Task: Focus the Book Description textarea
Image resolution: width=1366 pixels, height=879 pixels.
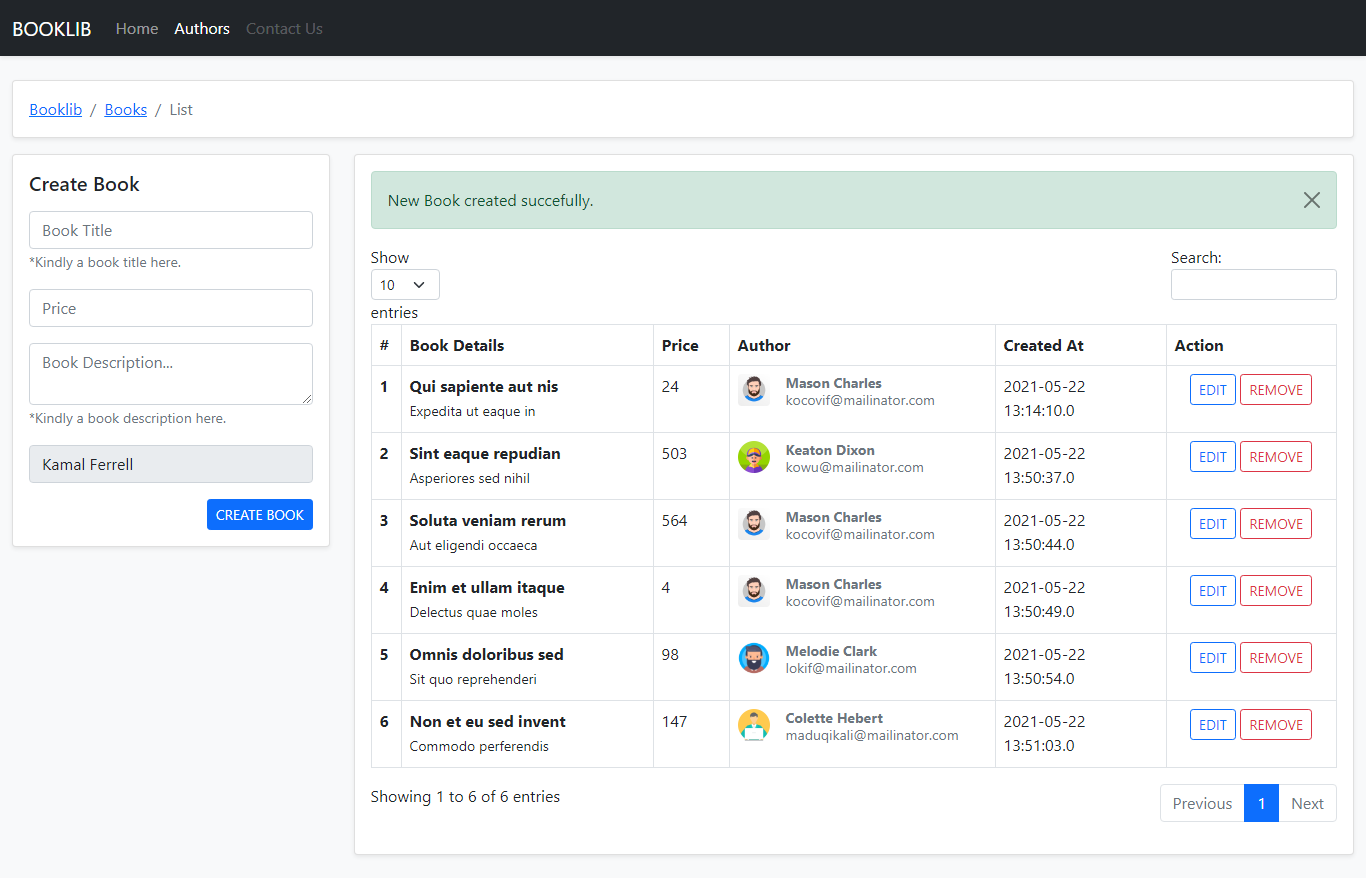Action: pyautogui.click(x=171, y=374)
